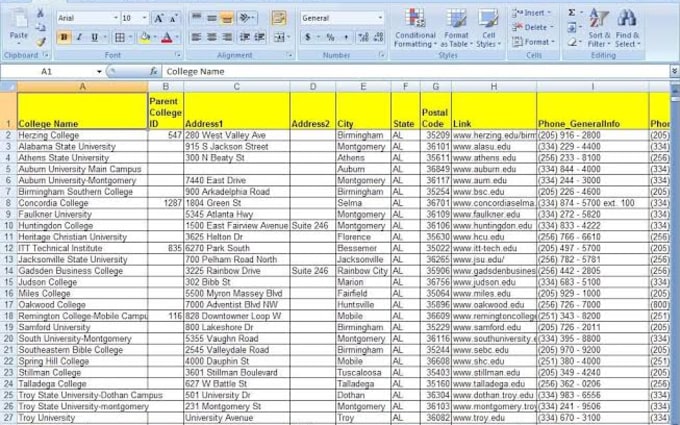This screenshot has width=680, height=425.
Task: Click the Clear eraser icon
Action: [x=572, y=42]
